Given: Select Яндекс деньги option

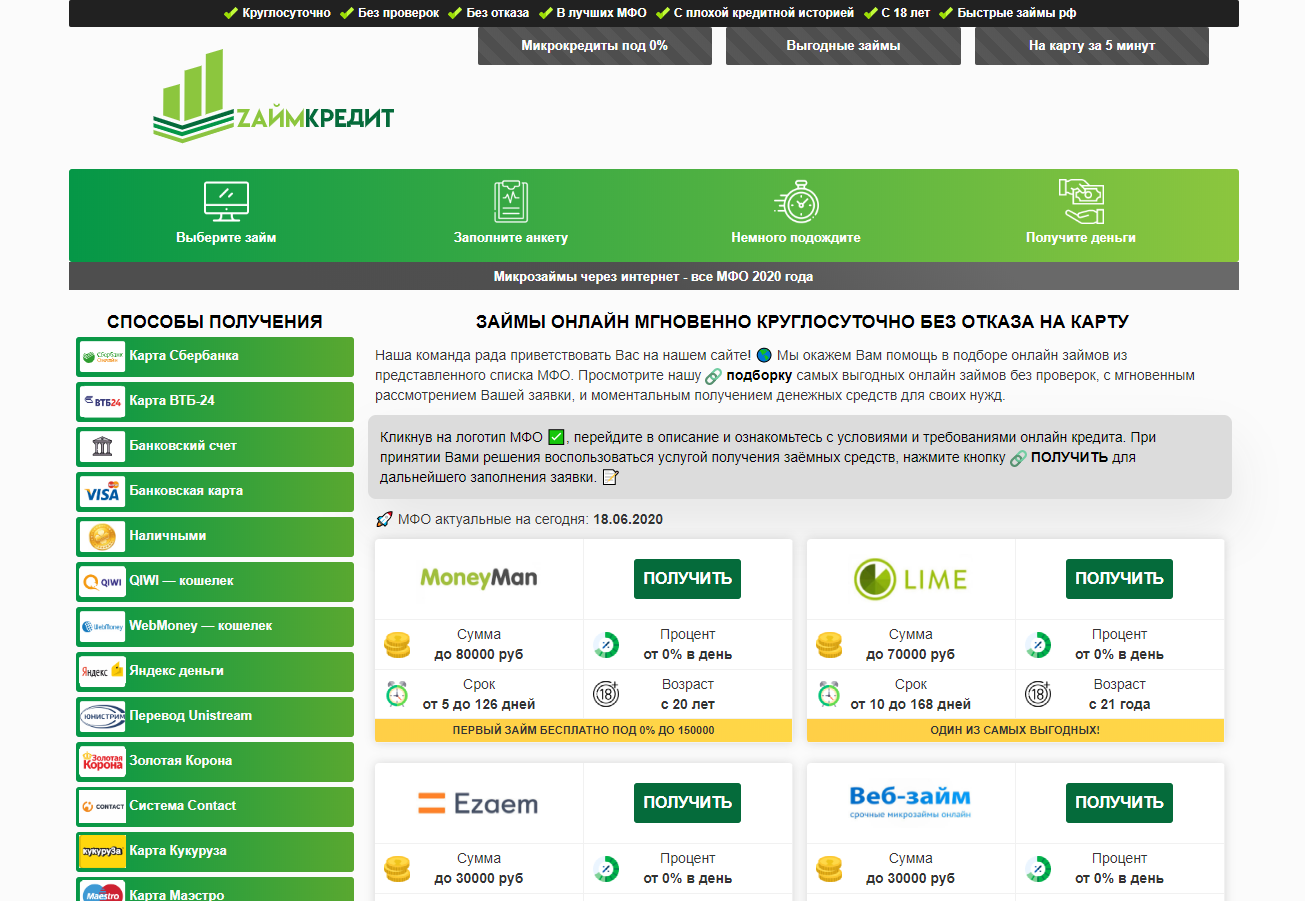Looking at the screenshot, I should coord(215,672).
